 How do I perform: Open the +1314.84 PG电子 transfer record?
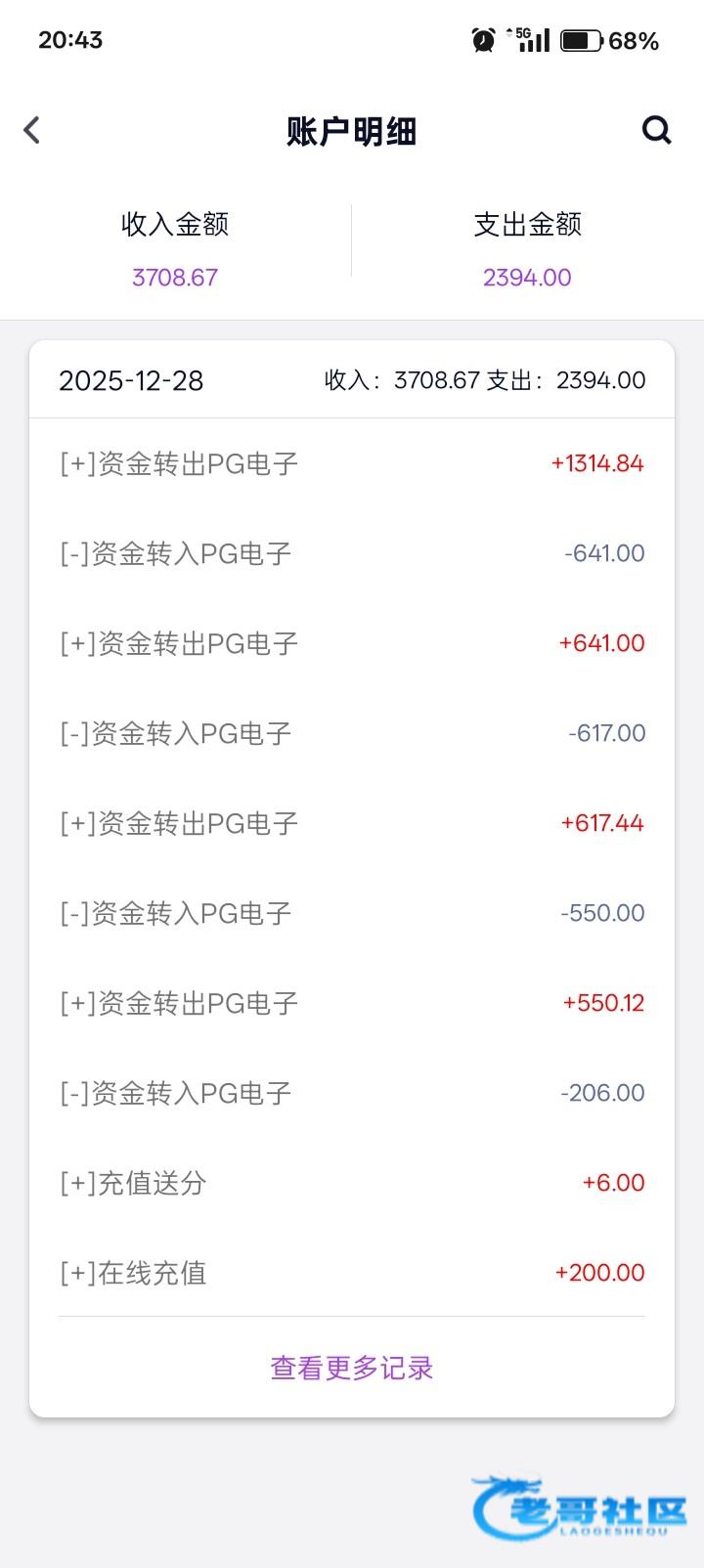(x=352, y=463)
